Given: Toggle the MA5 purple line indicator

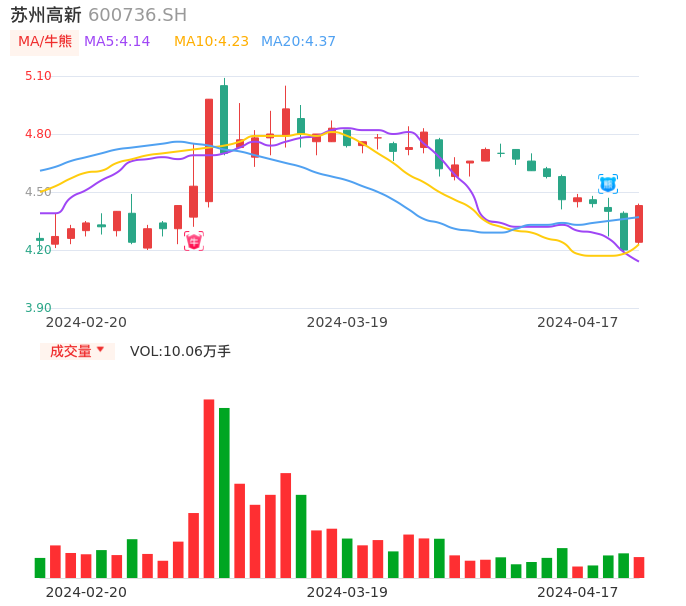Looking at the screenshot, I should (x=117, y=42).
